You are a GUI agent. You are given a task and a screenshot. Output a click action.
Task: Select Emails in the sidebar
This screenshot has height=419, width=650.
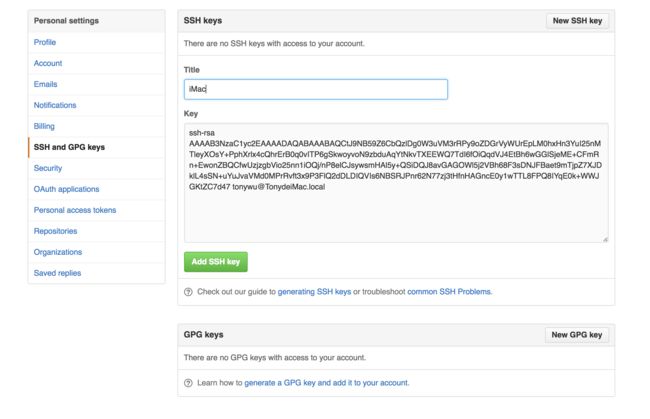coord(46,84)
